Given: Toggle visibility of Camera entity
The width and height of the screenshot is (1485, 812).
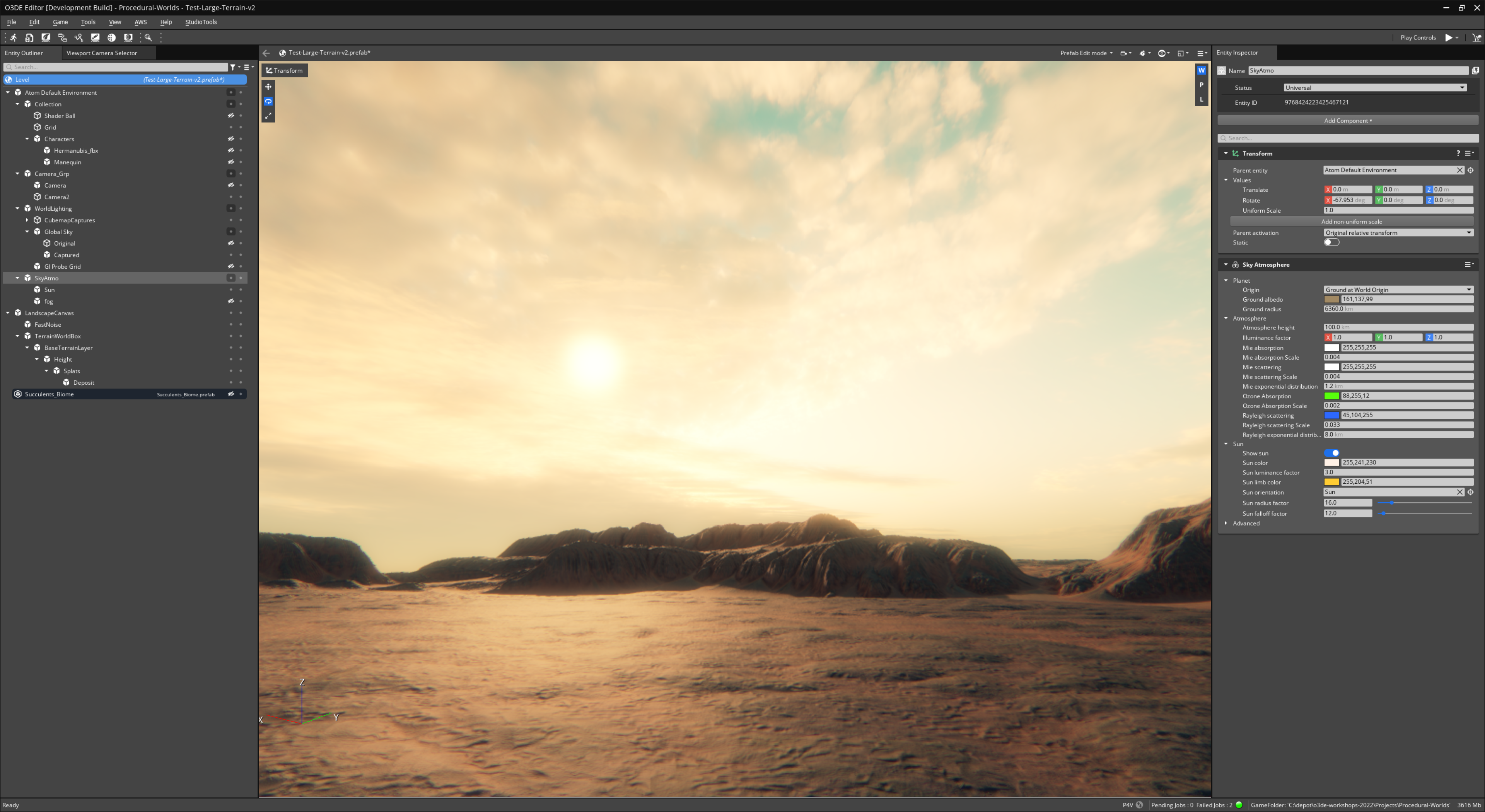Looking at the screenshot, I should click(x=230, y=186).
